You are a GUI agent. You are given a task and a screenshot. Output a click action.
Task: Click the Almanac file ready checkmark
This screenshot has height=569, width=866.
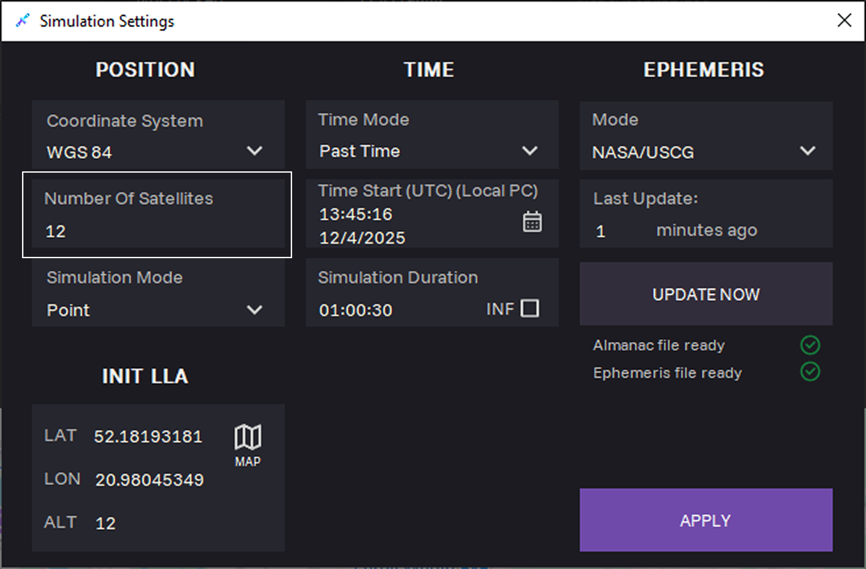[x=810, y=345]
